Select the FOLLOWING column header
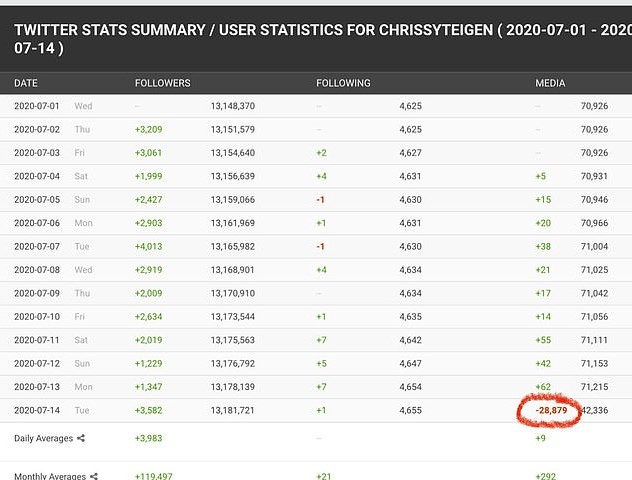 coord(343,83)
